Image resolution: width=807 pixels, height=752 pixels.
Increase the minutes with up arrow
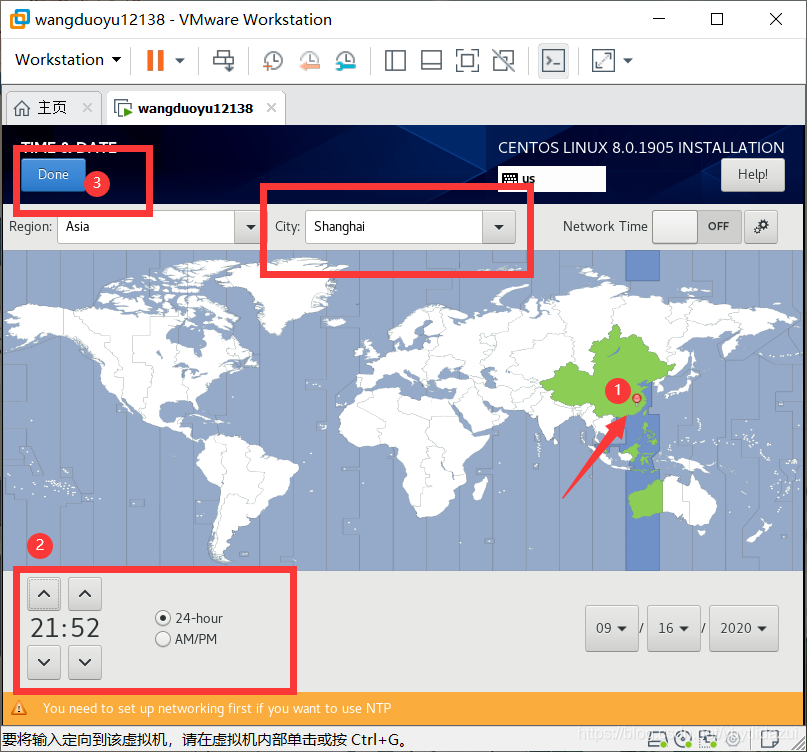[85, 593]
